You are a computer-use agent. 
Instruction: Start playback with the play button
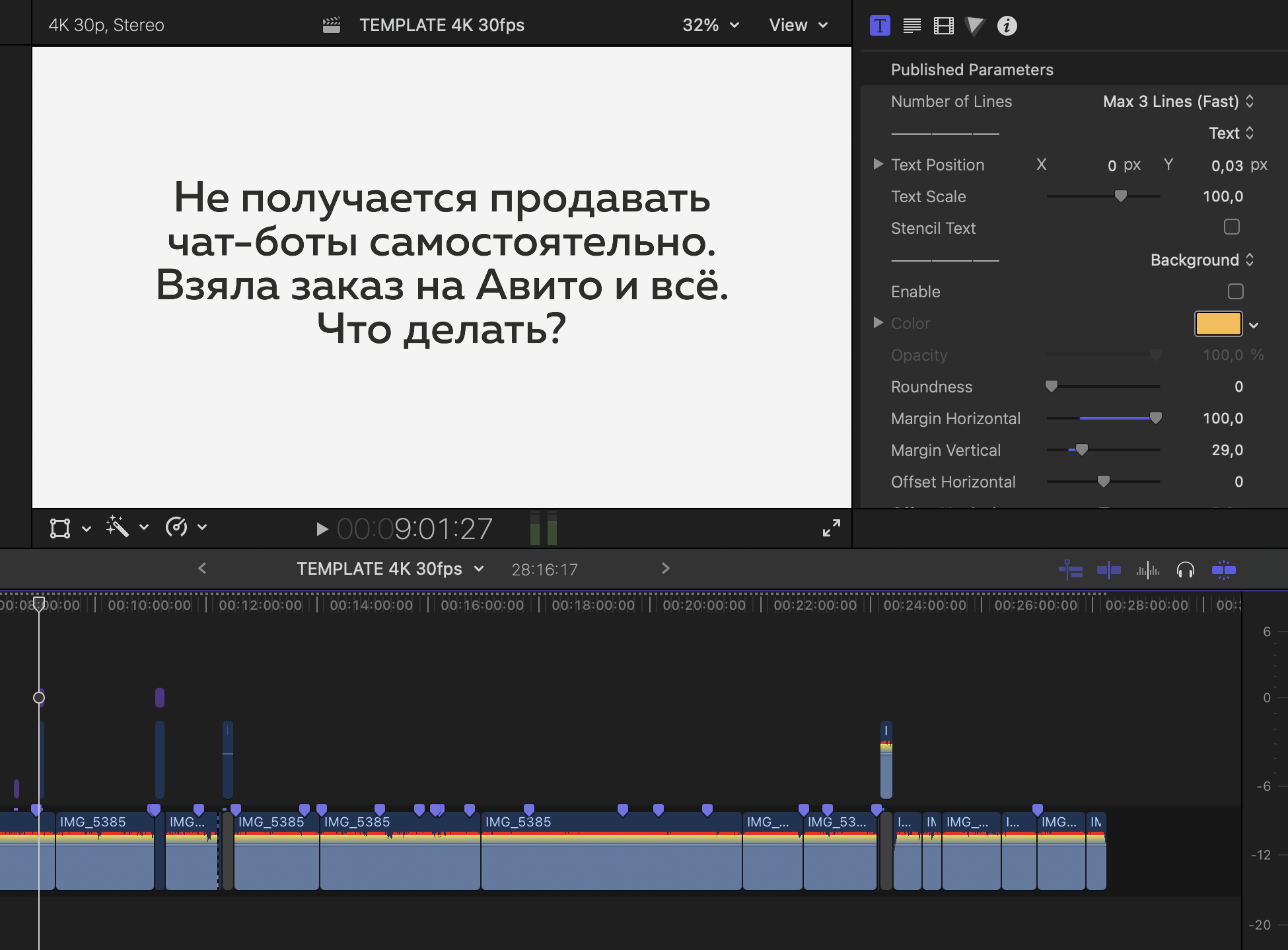click(322, 529)
